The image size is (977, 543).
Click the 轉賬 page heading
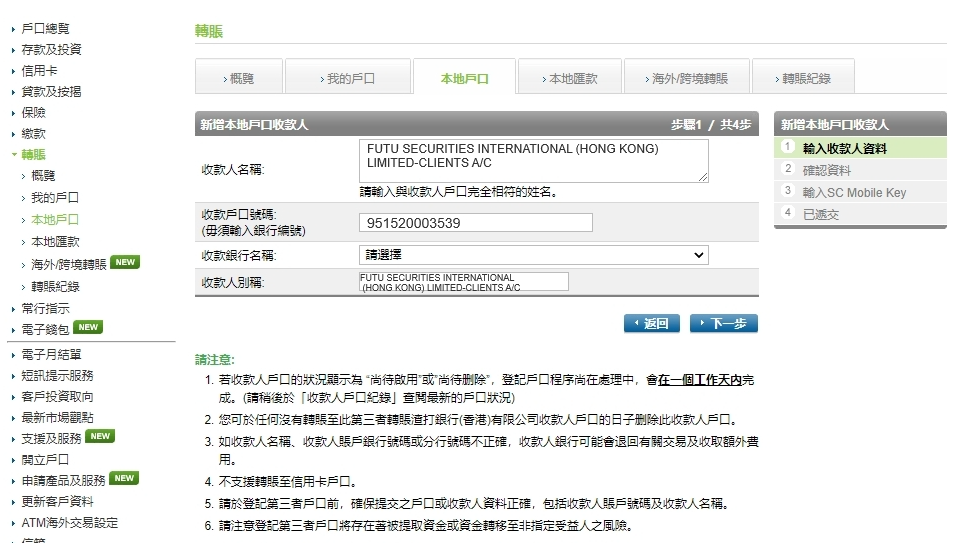pos(209,31)
